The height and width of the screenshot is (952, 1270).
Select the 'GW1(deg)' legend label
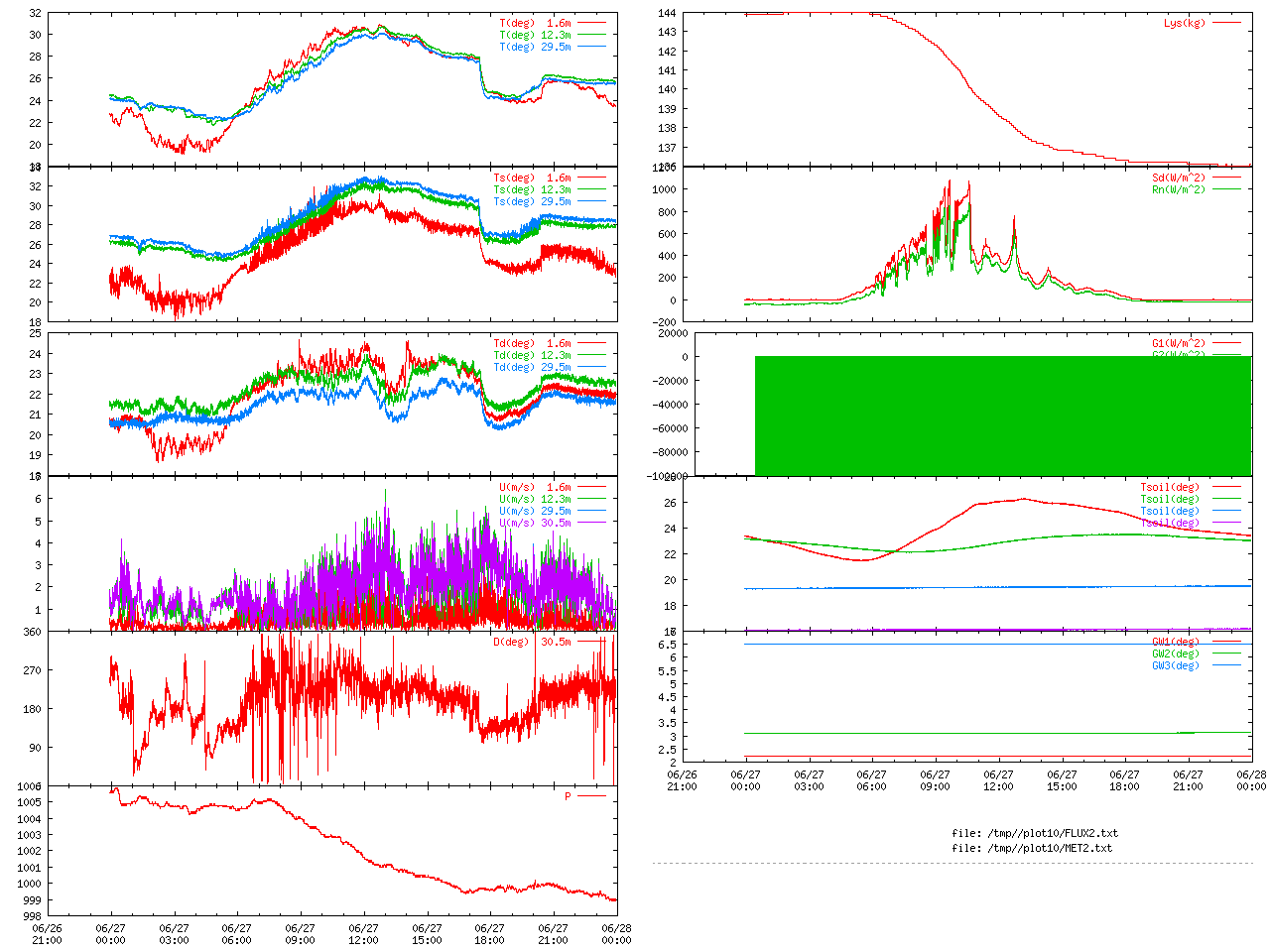(x=1176, y=642)
